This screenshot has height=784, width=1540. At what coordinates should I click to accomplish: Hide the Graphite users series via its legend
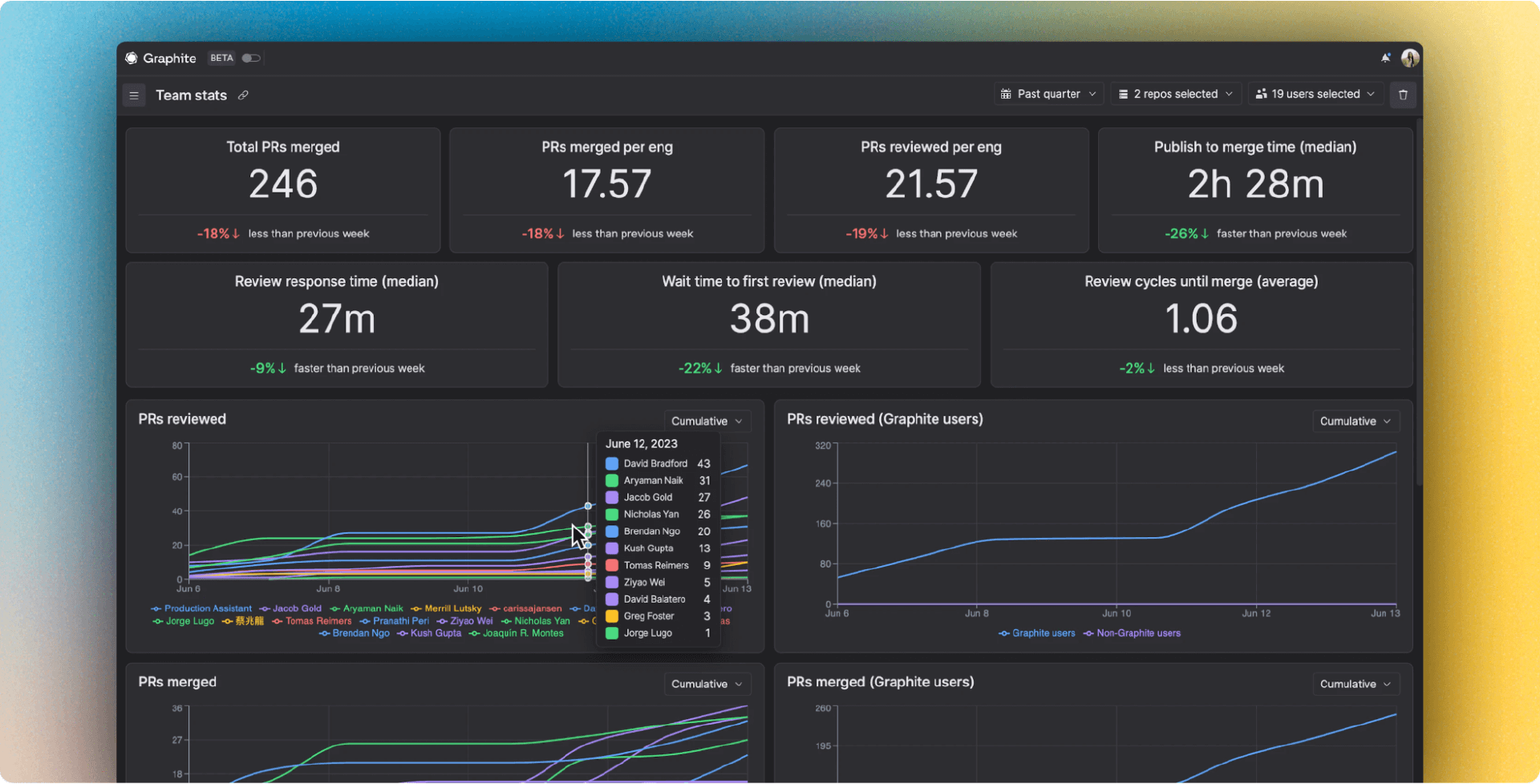coord(1036,633)
